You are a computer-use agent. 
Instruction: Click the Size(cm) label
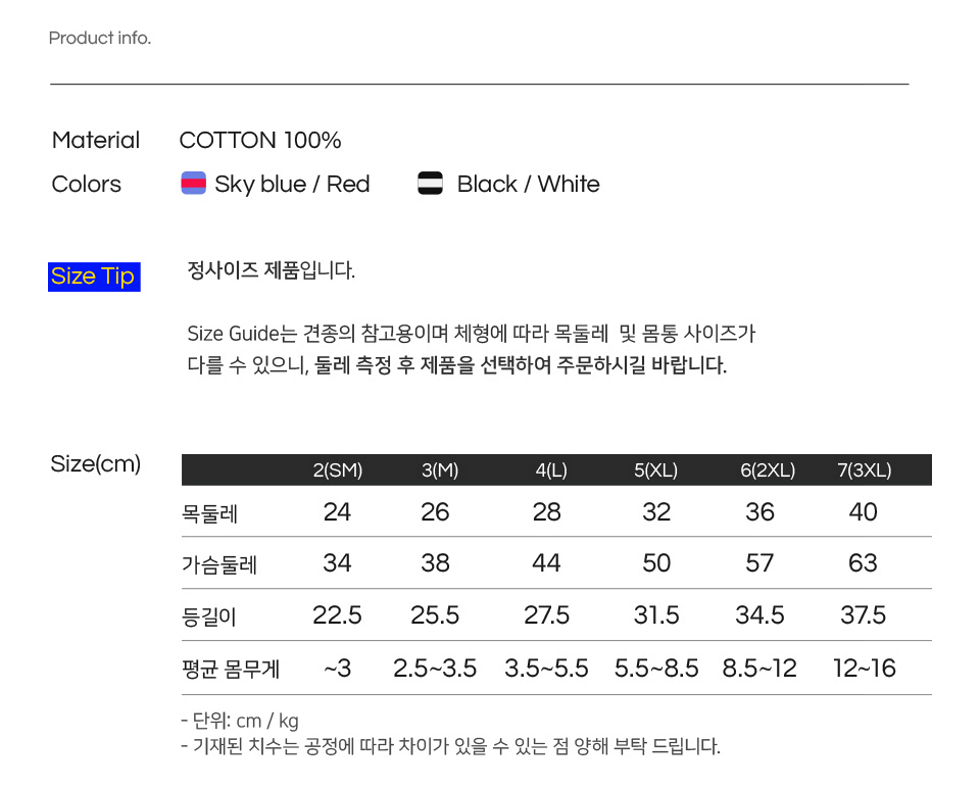(x=96, y=464)
